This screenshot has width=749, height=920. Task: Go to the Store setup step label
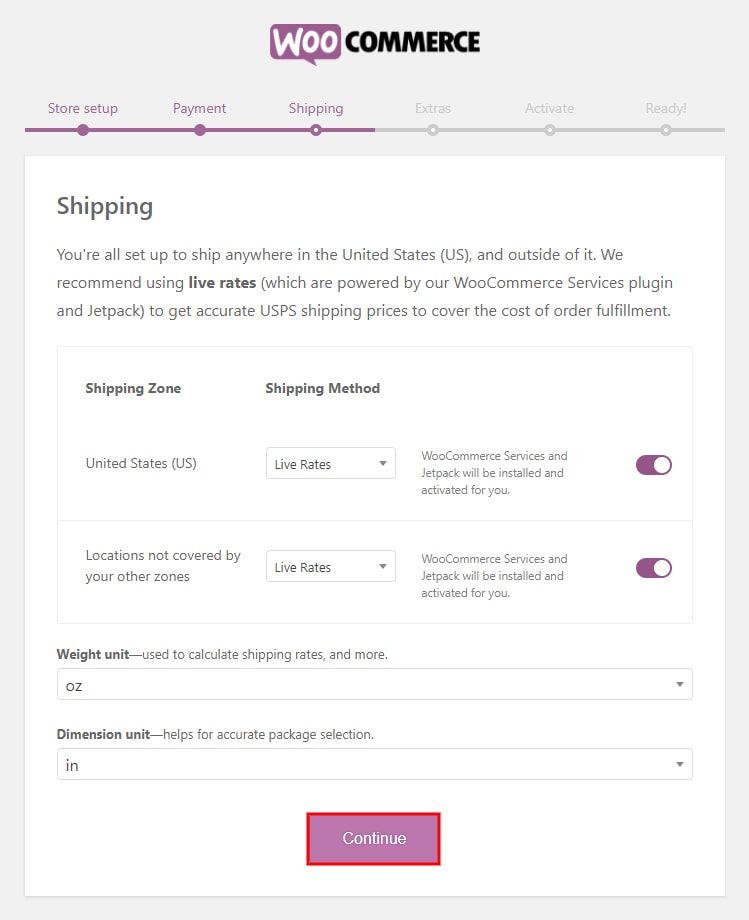(83, 109)
